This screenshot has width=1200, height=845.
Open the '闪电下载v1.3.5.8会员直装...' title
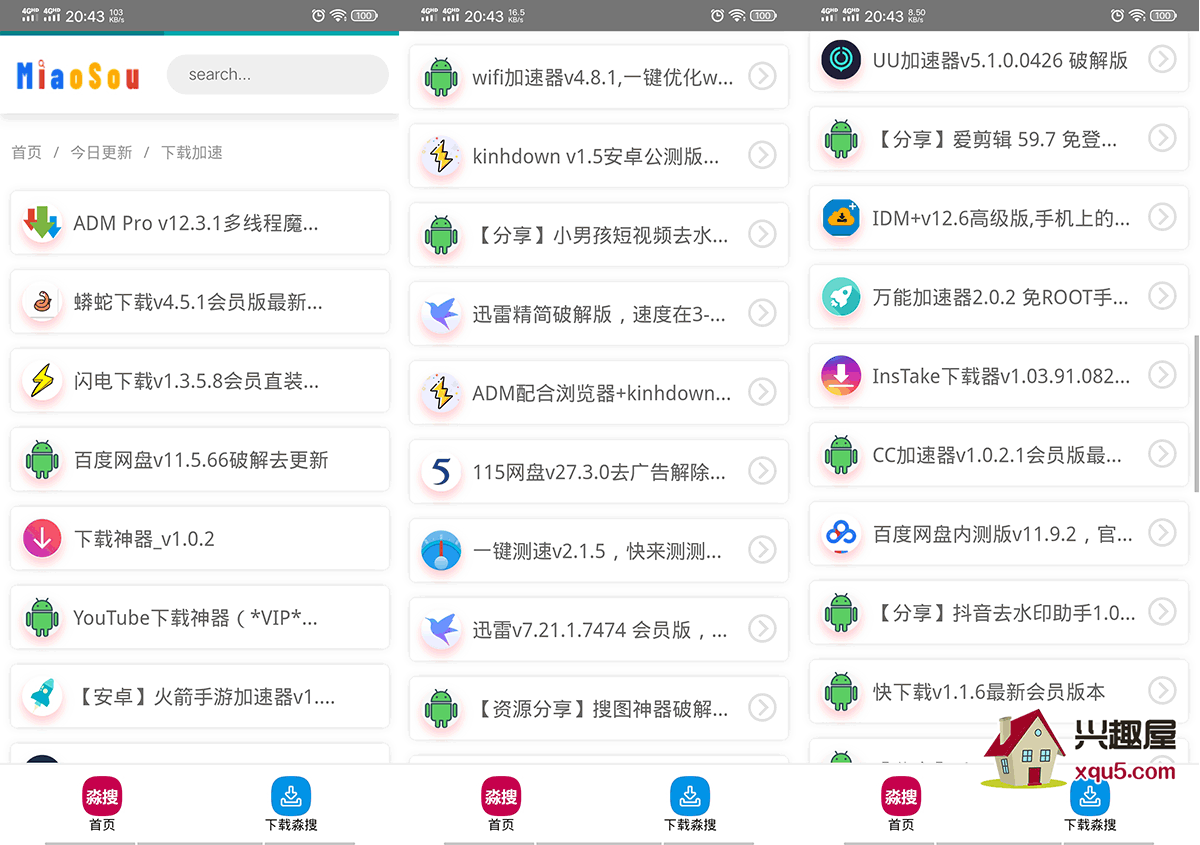[x=197, y=381]
